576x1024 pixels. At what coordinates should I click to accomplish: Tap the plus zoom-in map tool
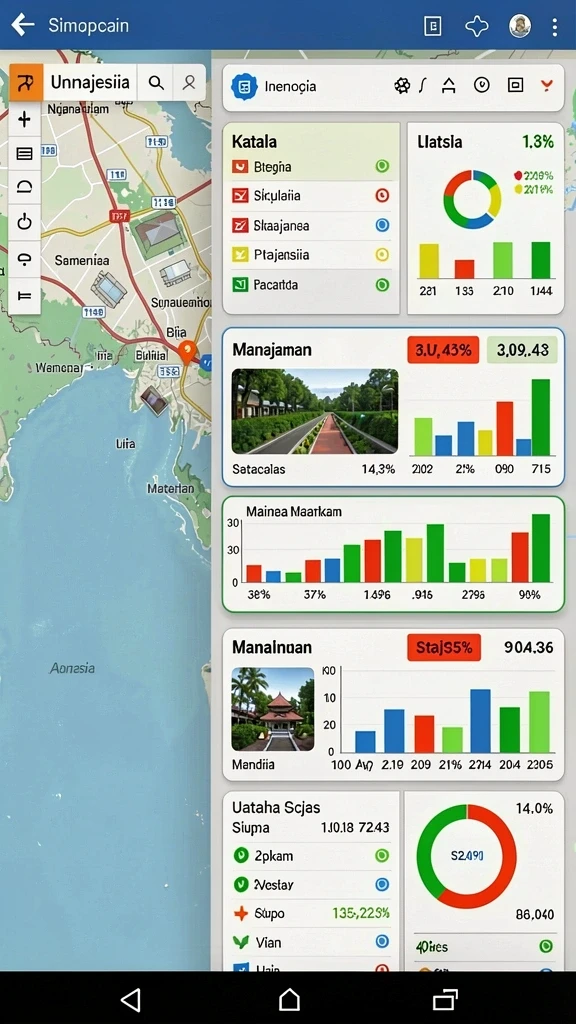coord(24,120)
